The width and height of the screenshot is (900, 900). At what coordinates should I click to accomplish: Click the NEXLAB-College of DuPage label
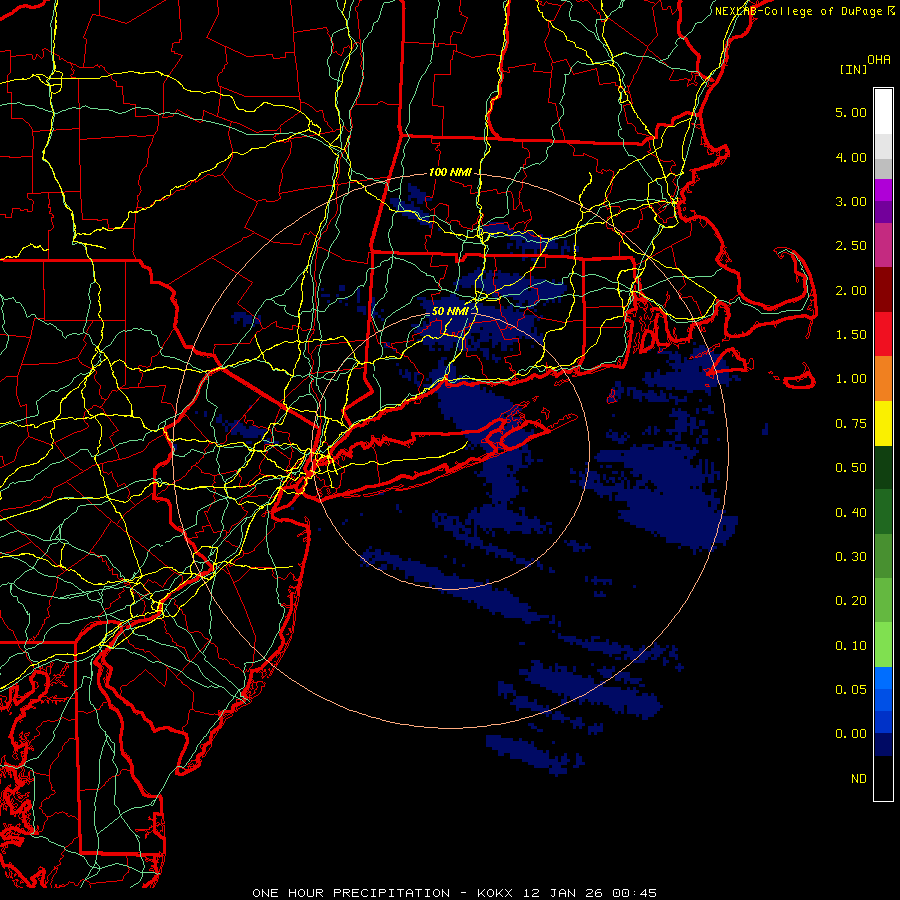(x=805, y=11)
